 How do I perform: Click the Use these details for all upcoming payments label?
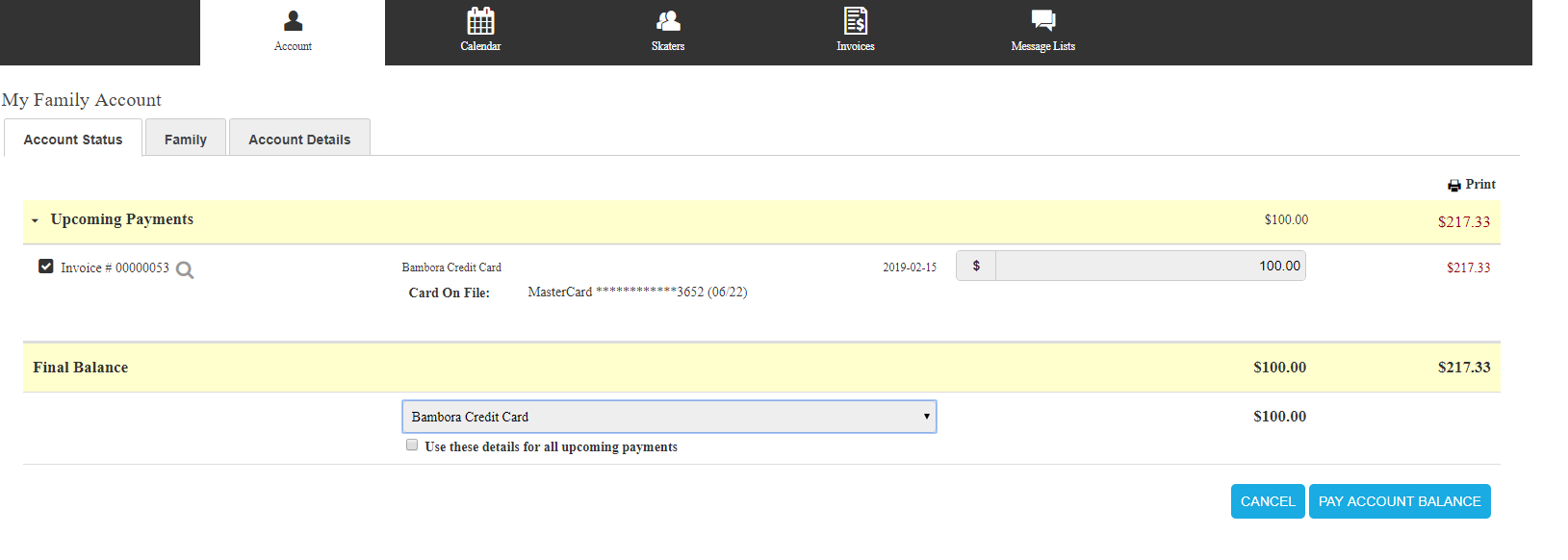tap(551, 446)
